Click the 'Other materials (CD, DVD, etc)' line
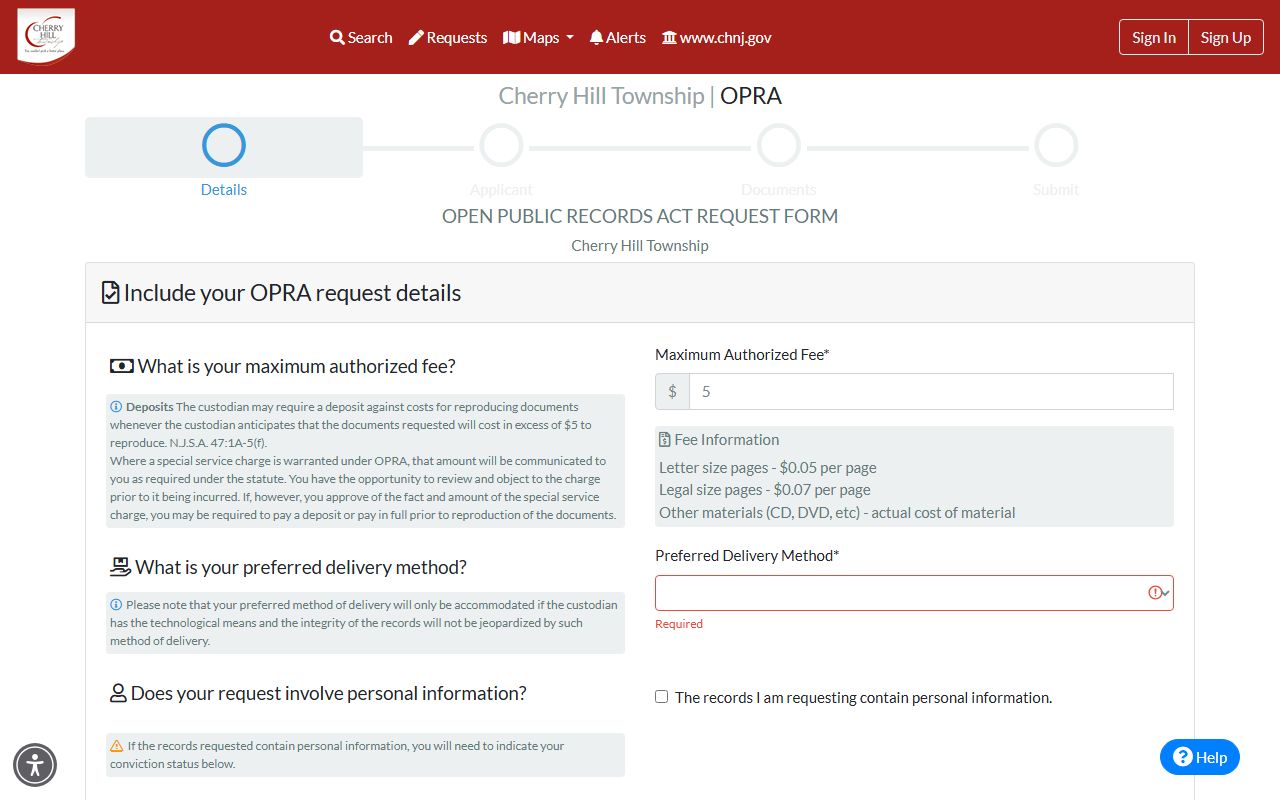Screen dimensions: 1280x800 tap(837, 513)
